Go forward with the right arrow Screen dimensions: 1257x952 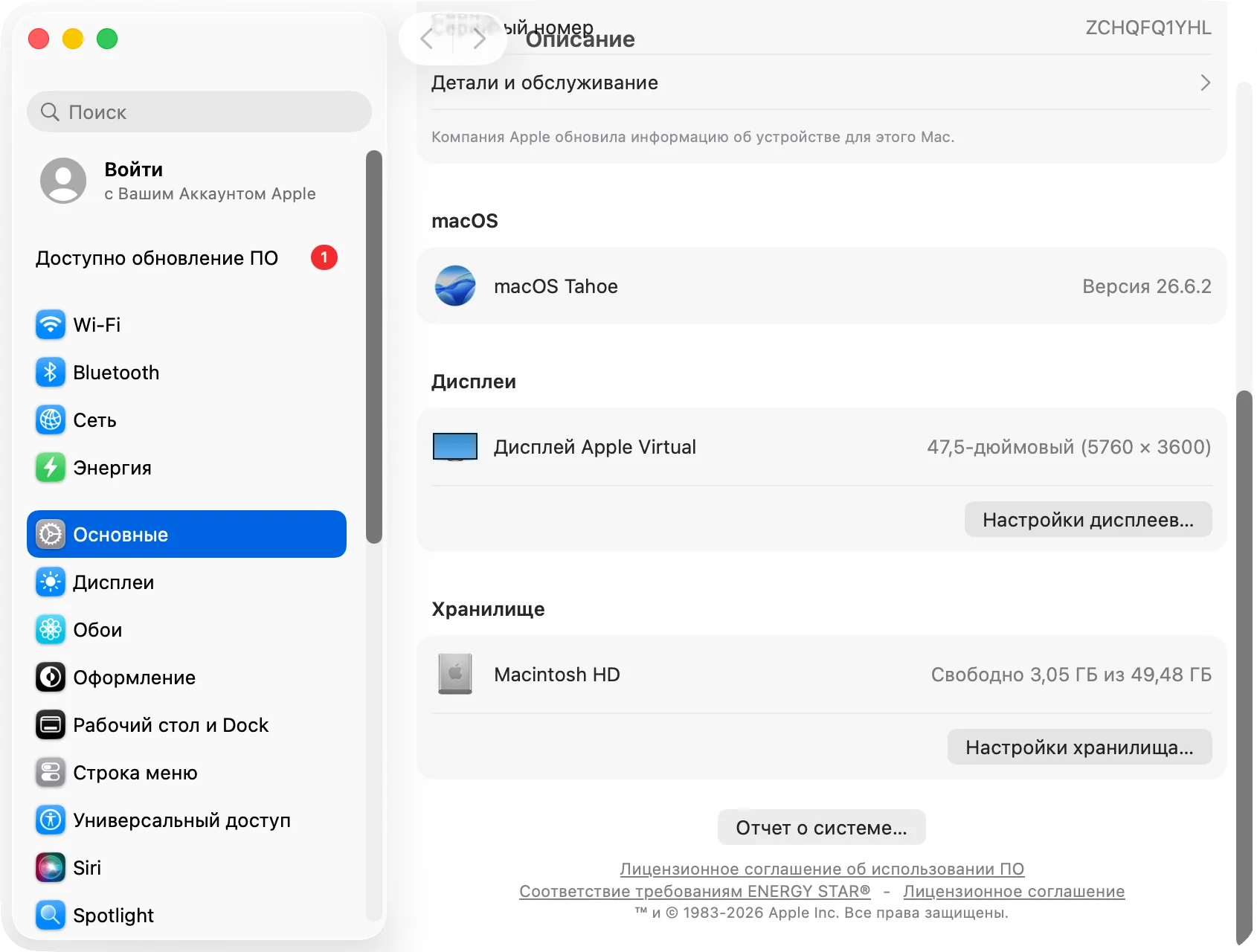(480, 39)
